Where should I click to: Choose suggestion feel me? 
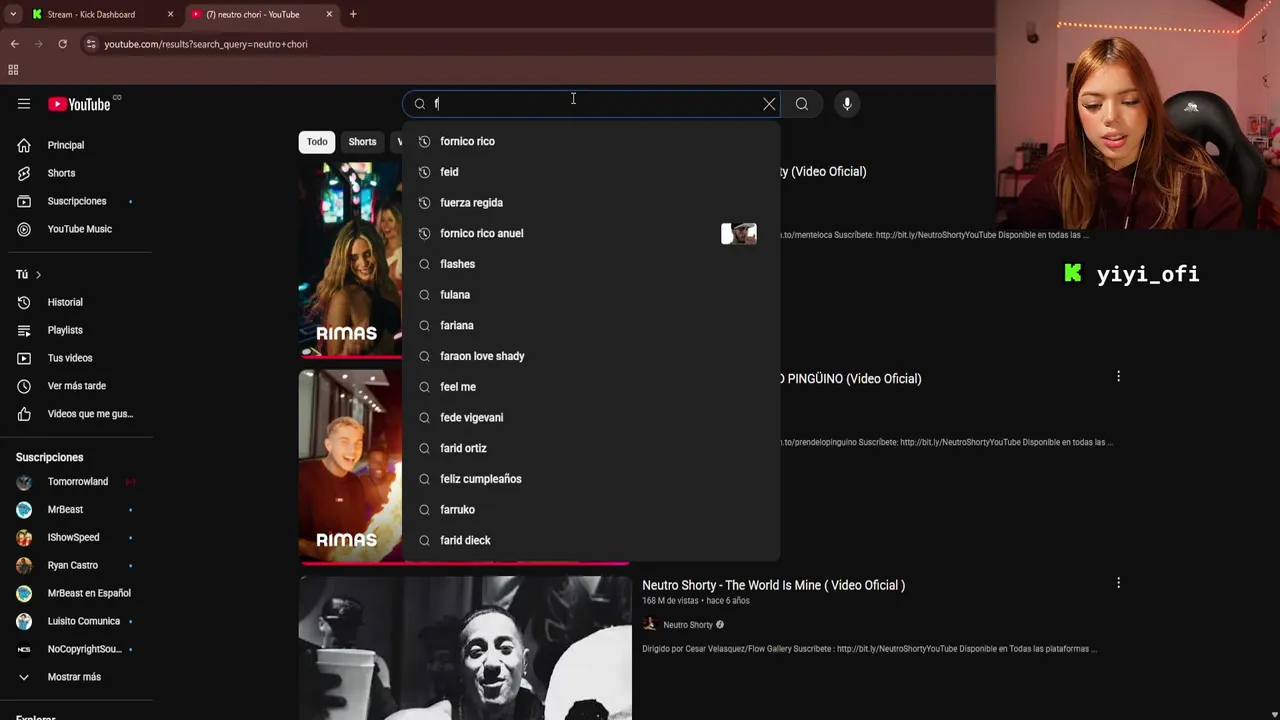[591, 387]
